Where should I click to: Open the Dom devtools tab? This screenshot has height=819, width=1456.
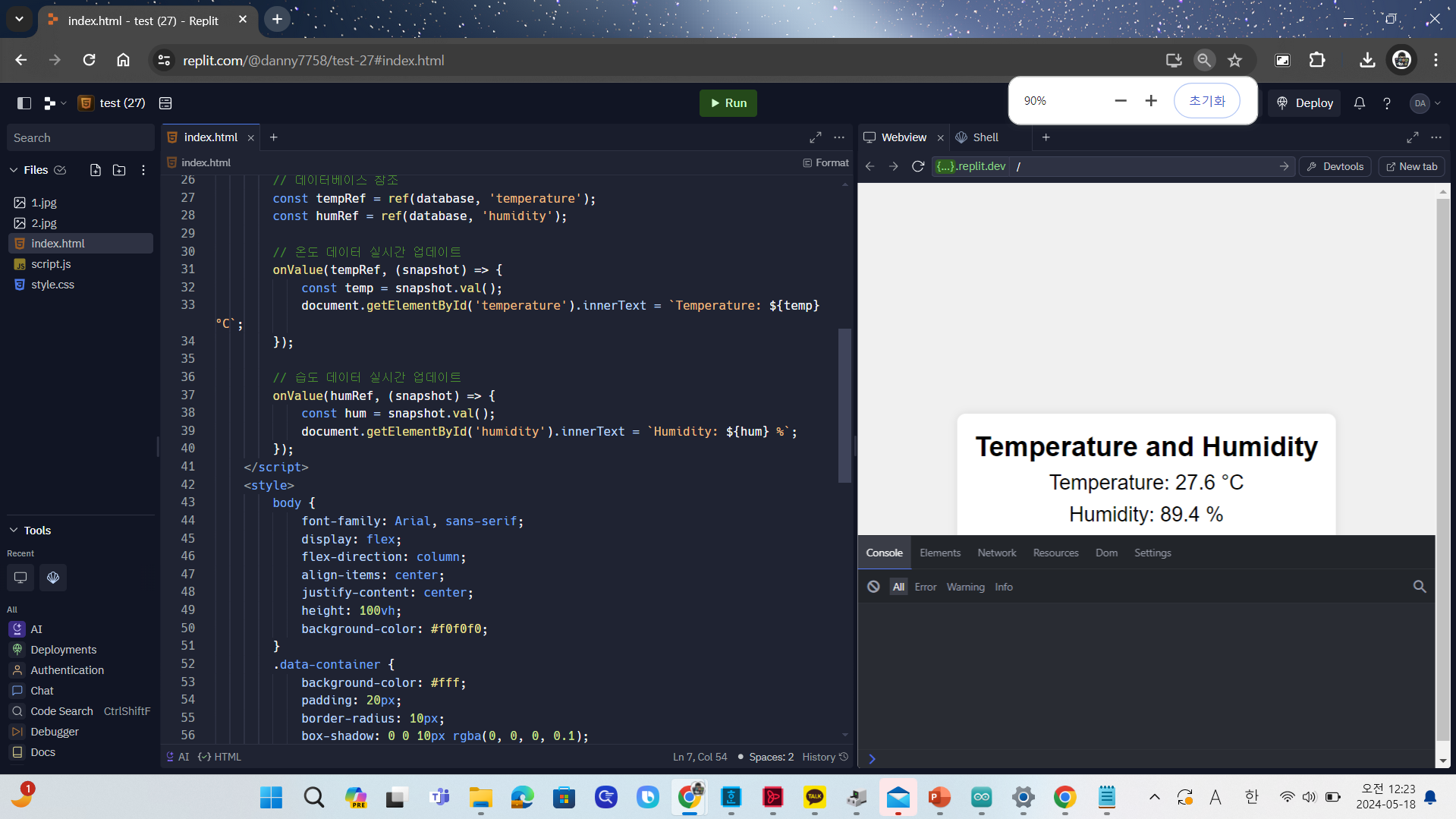pyautogui.click(x=1106, y=553)
